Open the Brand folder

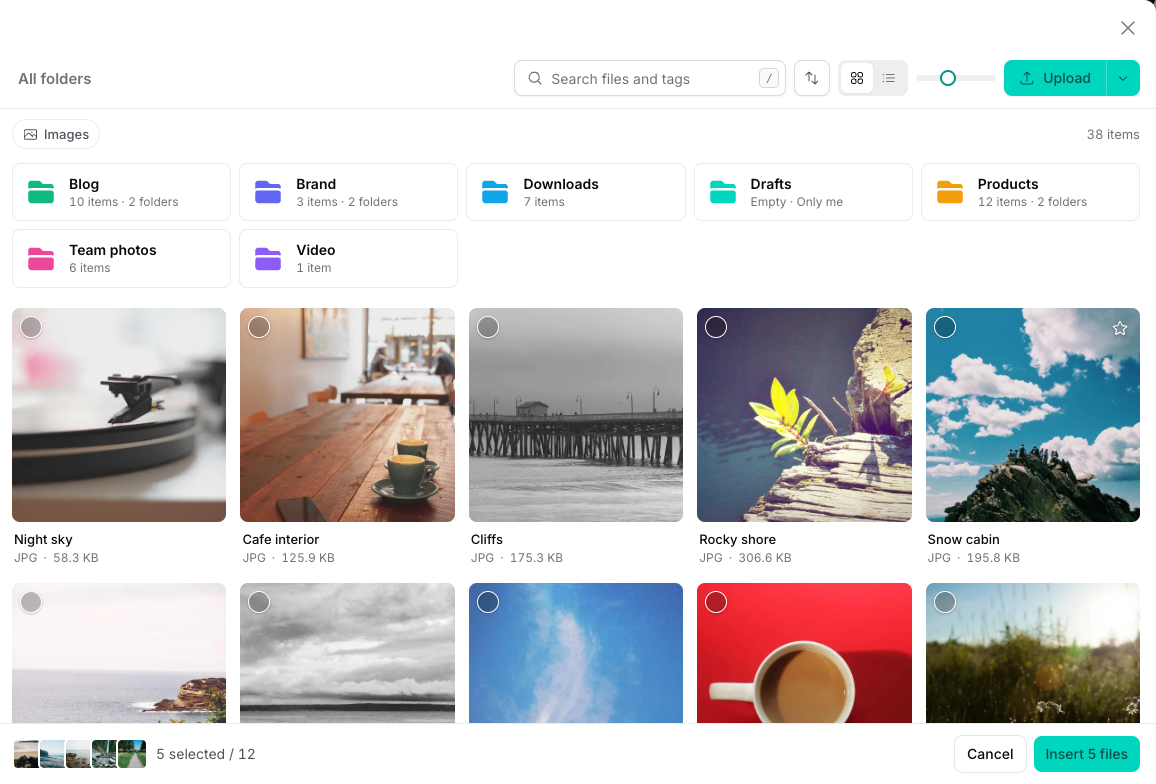[x=348, y=192]
